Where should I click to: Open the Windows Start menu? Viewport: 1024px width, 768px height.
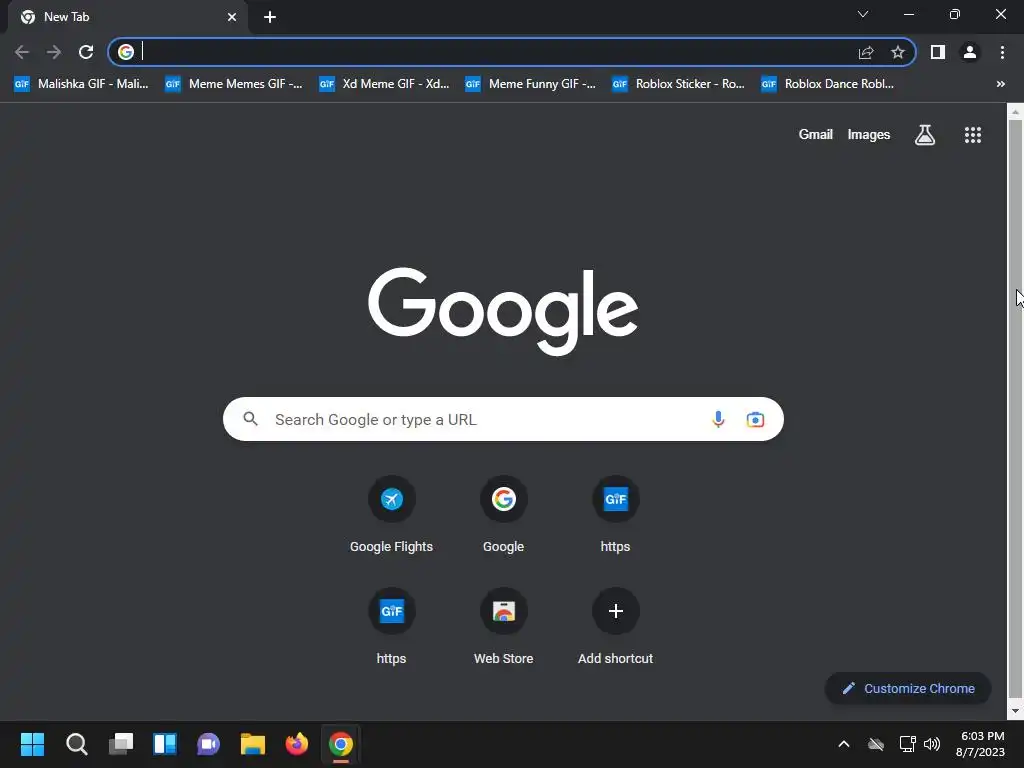[x=32, y=744]
